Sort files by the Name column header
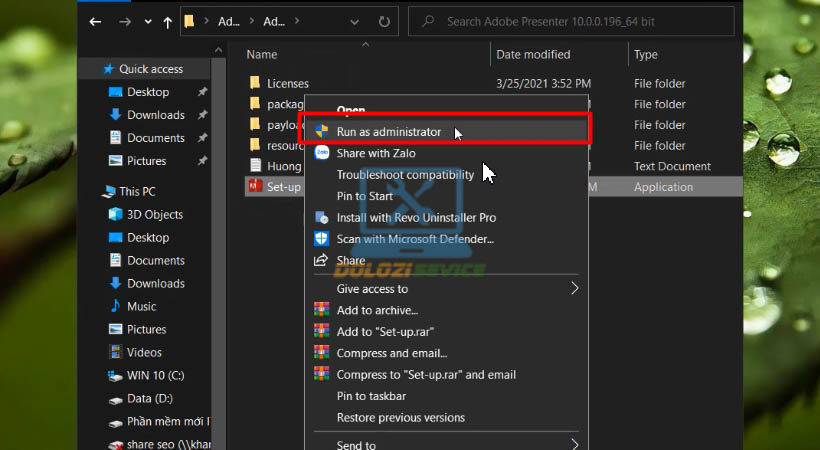Viewport: 820px width, 450px height. point(262,54)
